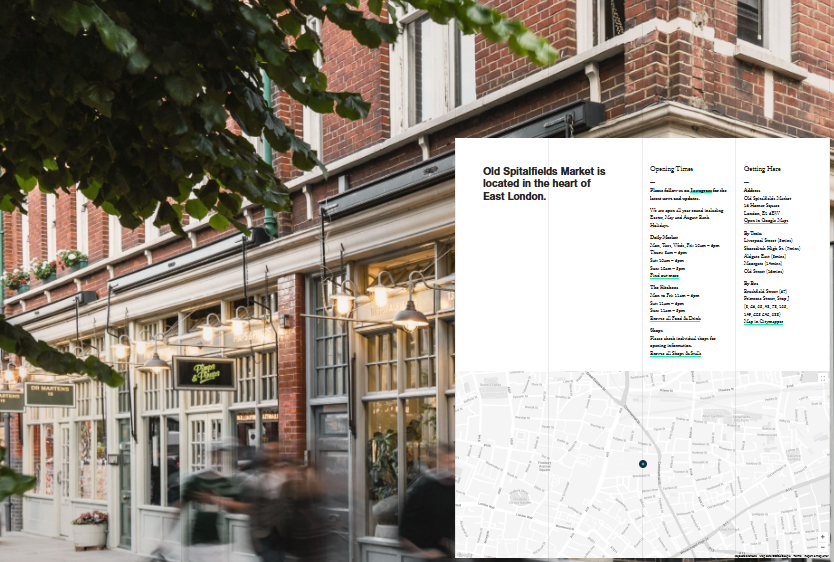
Task: Browse all Food & Drink link
Action: click(676, 318)
